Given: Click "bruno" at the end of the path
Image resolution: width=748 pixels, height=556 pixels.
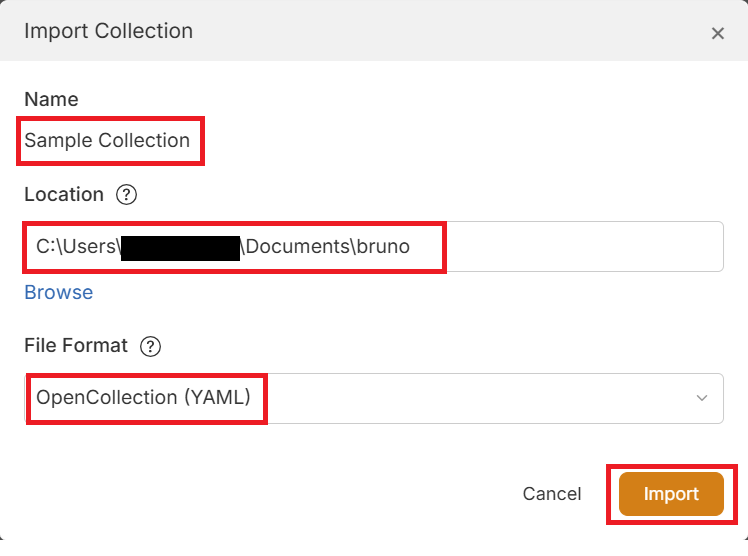Looking at the screenshot, I should [382, 246].
